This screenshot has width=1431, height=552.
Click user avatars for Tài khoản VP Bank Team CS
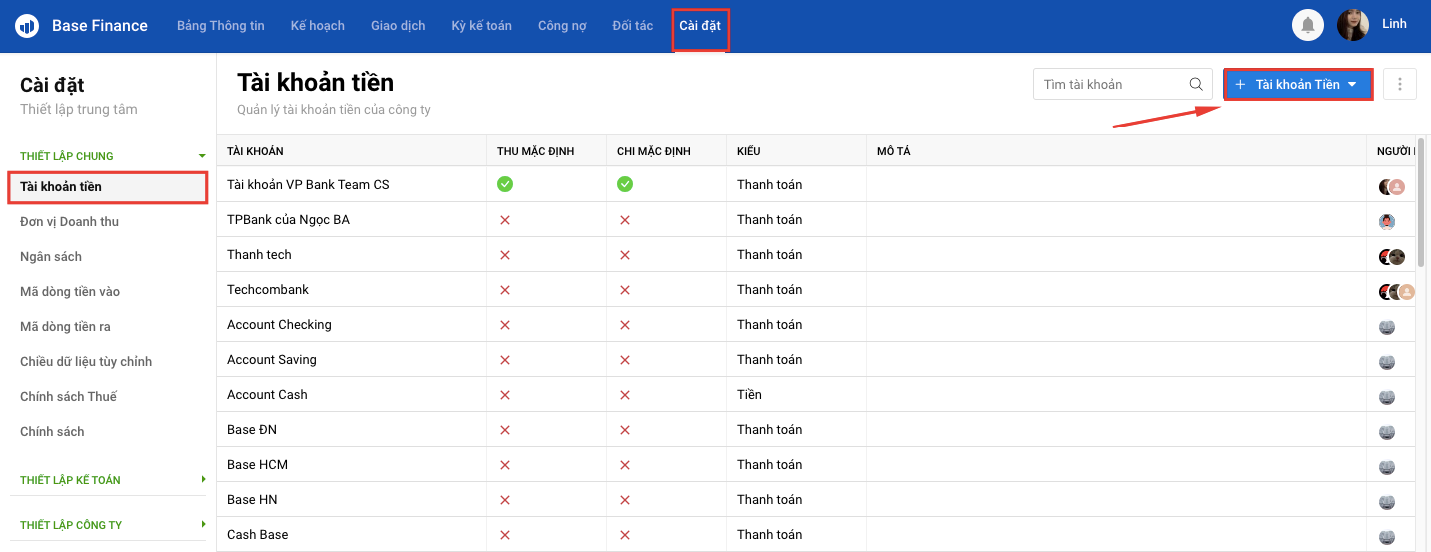click(x=1392, y=187)
